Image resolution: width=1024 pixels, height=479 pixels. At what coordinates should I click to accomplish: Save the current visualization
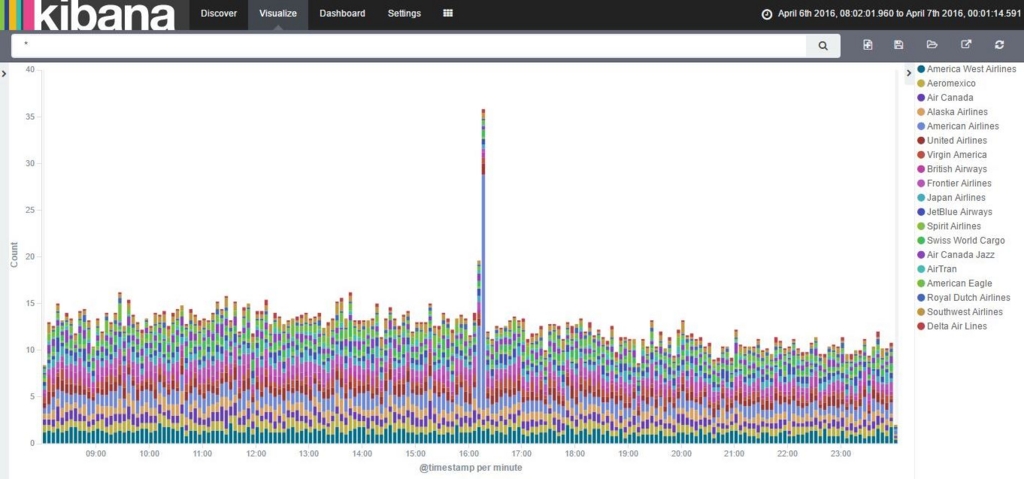899,45
